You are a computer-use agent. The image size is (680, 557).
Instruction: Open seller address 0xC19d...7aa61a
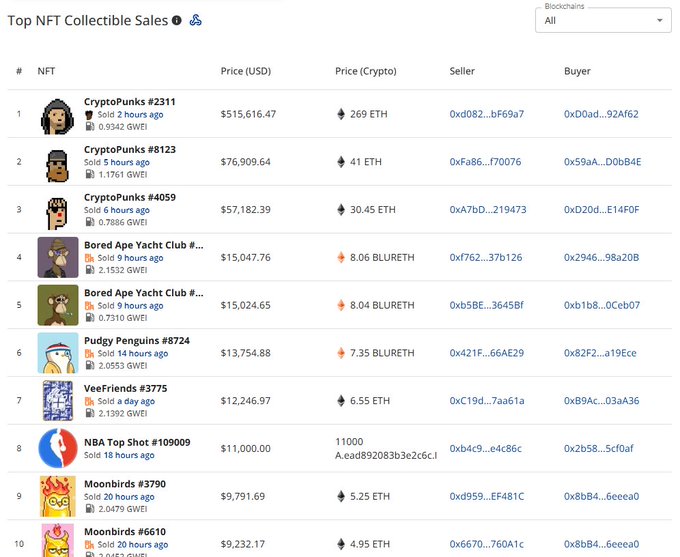(487, 400)
